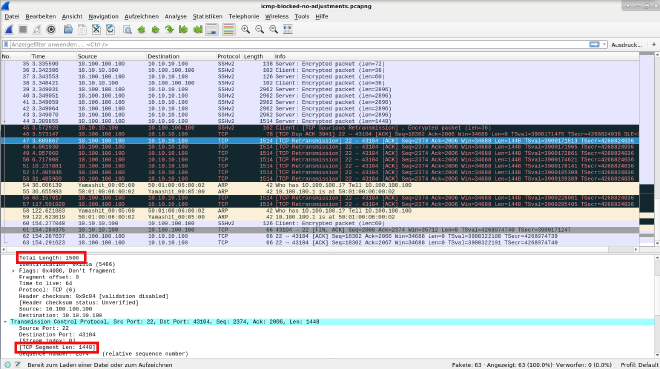The height and width of the screenshot is (369, 660).
Task: Click Profil: Default in status bar
Action: [x=639, y=365]
